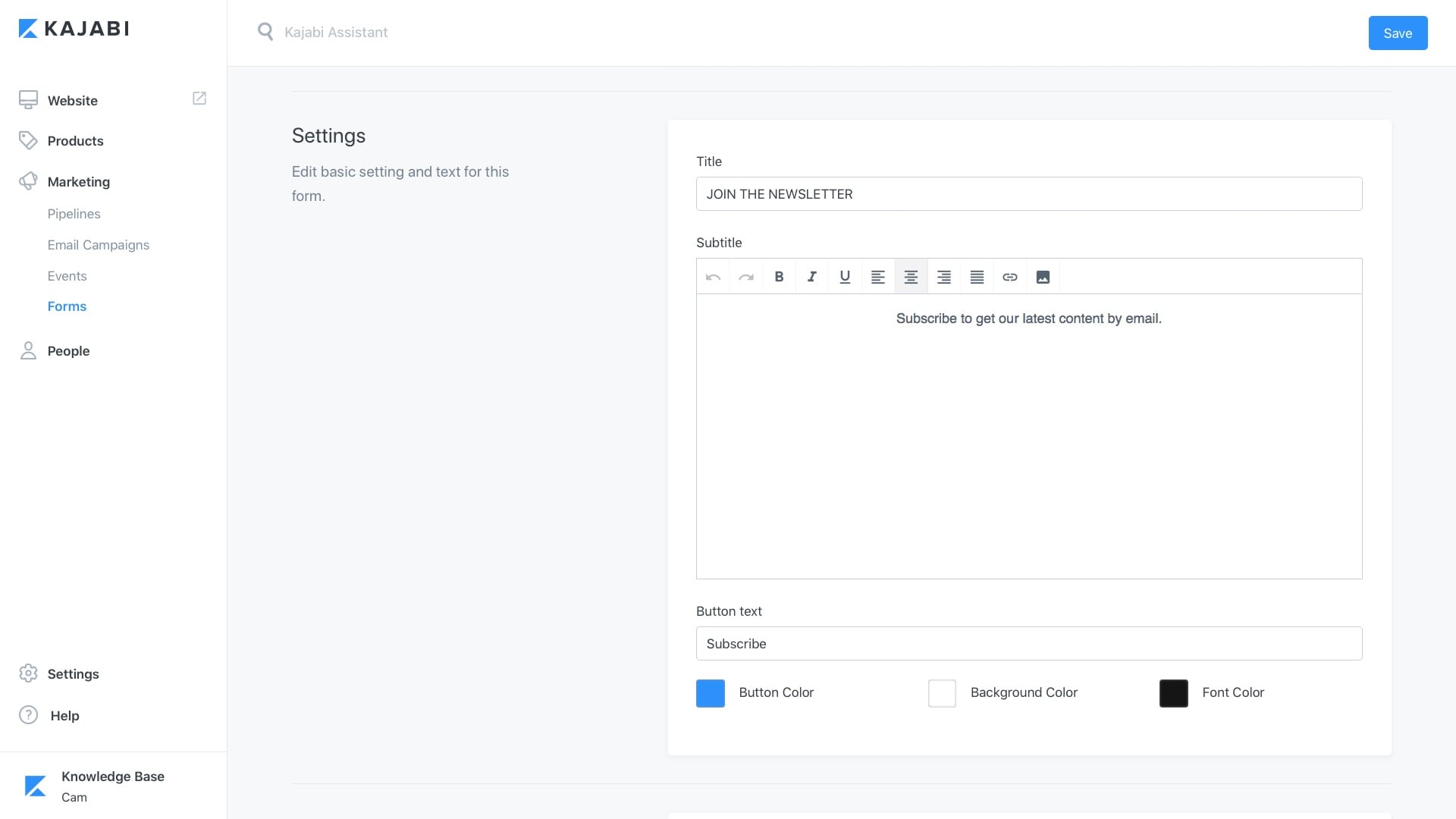
Task: Justify the subtitle text
Action: coord(977,277)
